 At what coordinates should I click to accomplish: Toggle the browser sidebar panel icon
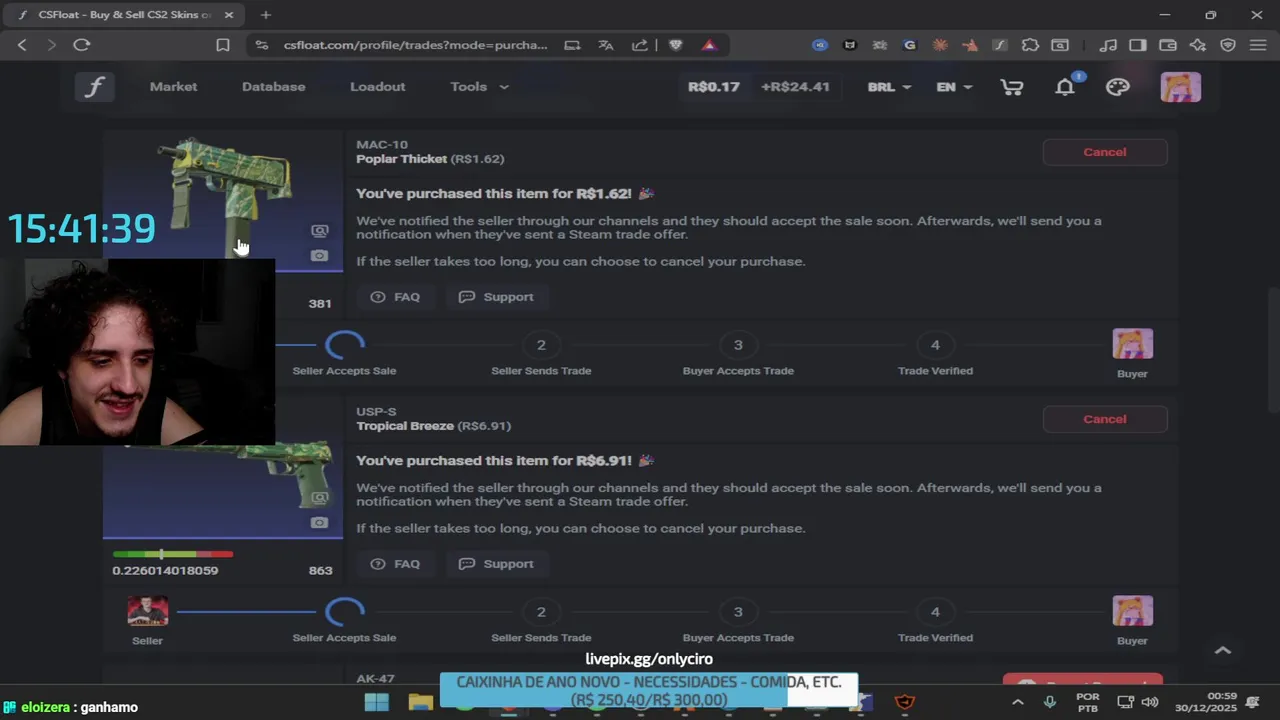pyautogui.click(x=1137, y=45)
